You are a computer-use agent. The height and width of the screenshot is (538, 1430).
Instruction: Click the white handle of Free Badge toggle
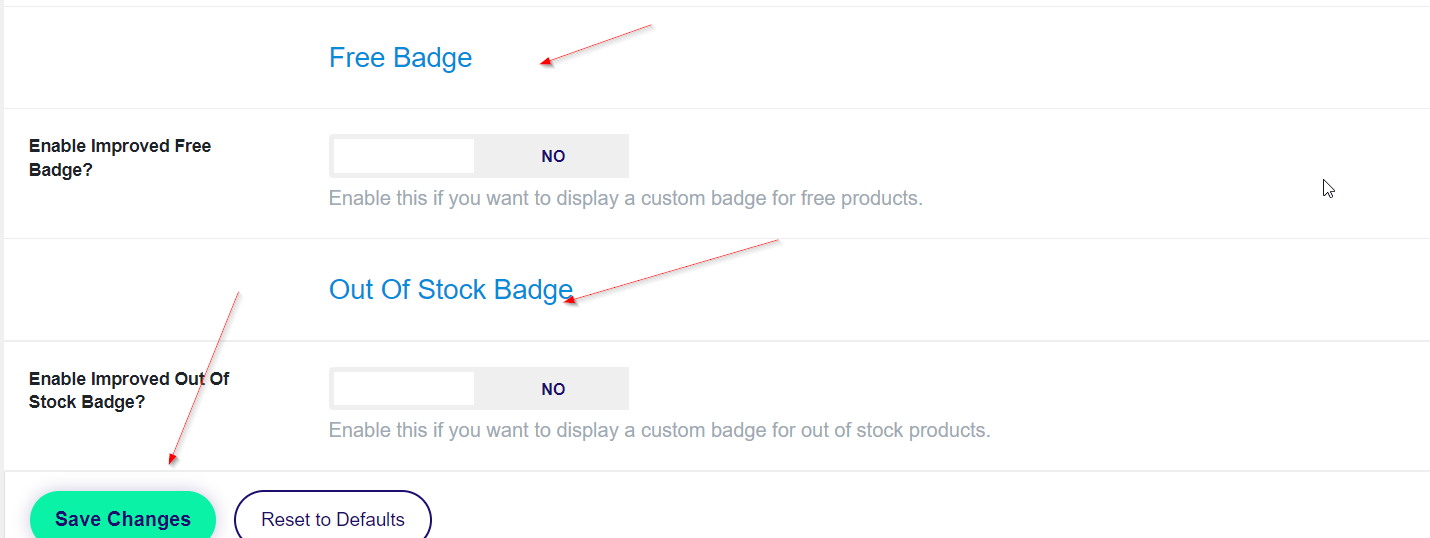pyautogui.click(x=404, y=156)
